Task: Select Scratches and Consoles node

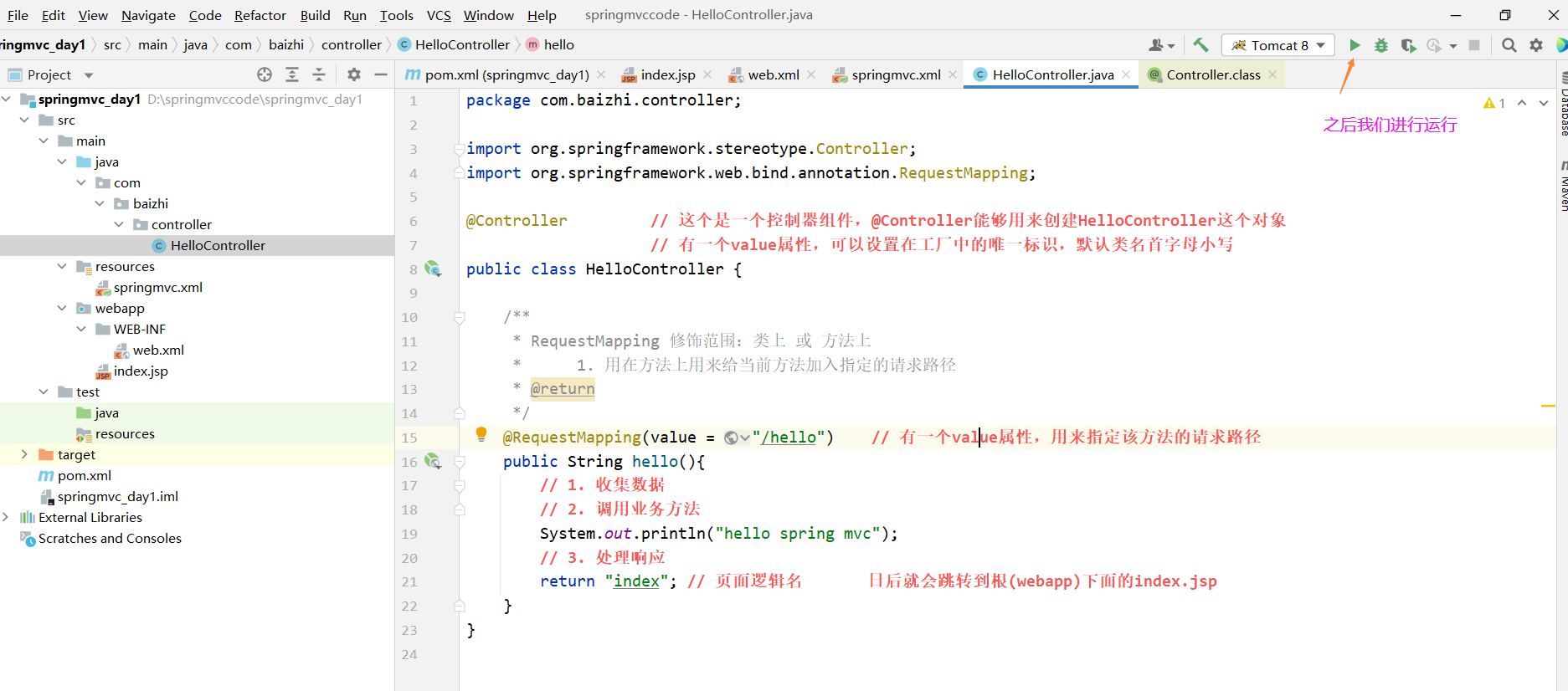Action: click(x=110, y=538)
